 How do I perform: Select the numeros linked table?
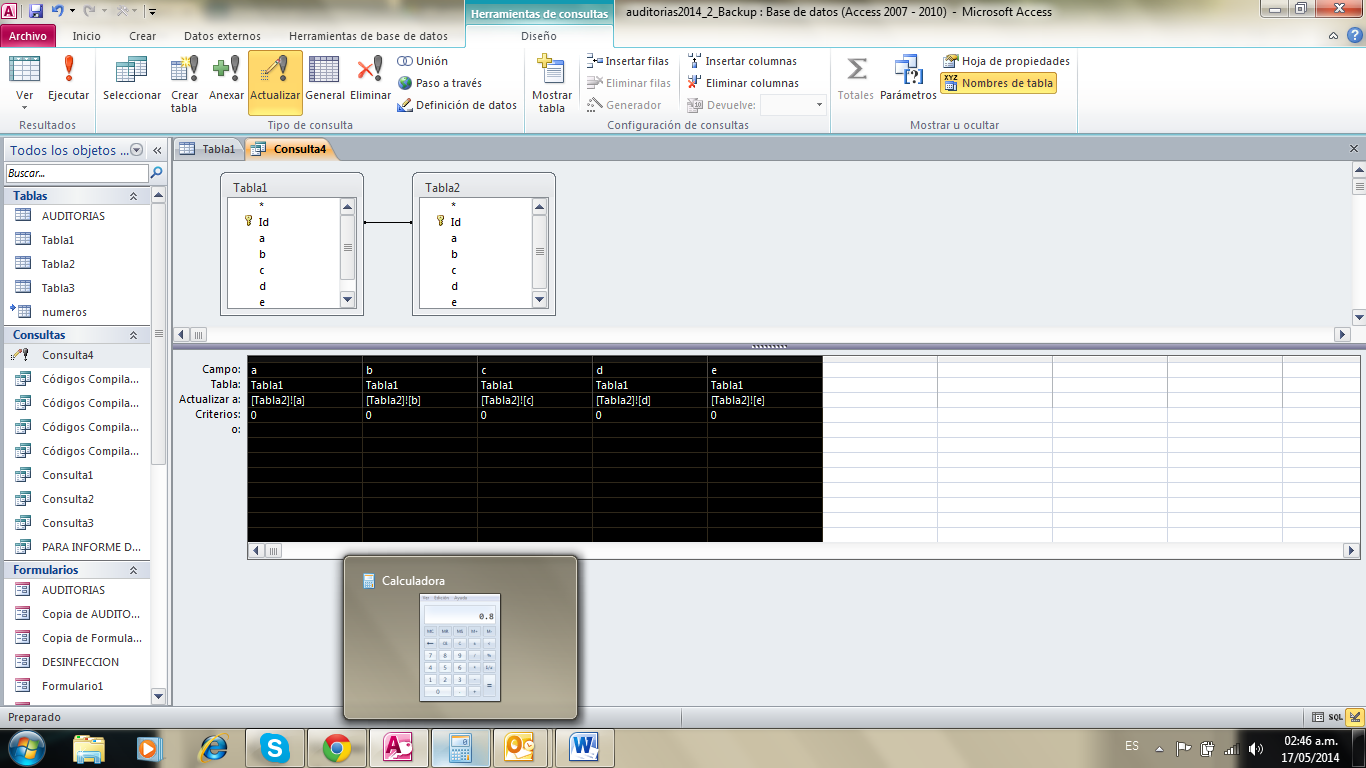click(x=78, y=312)
